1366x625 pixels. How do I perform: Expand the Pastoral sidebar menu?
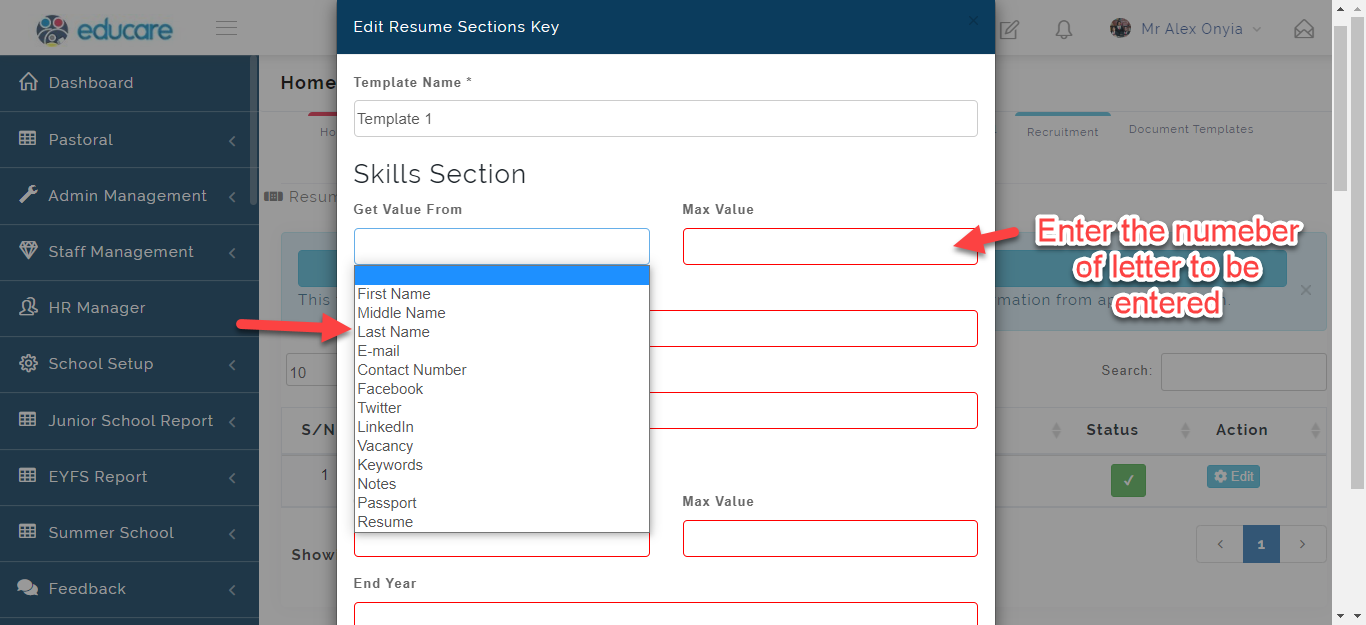point(232,140)
